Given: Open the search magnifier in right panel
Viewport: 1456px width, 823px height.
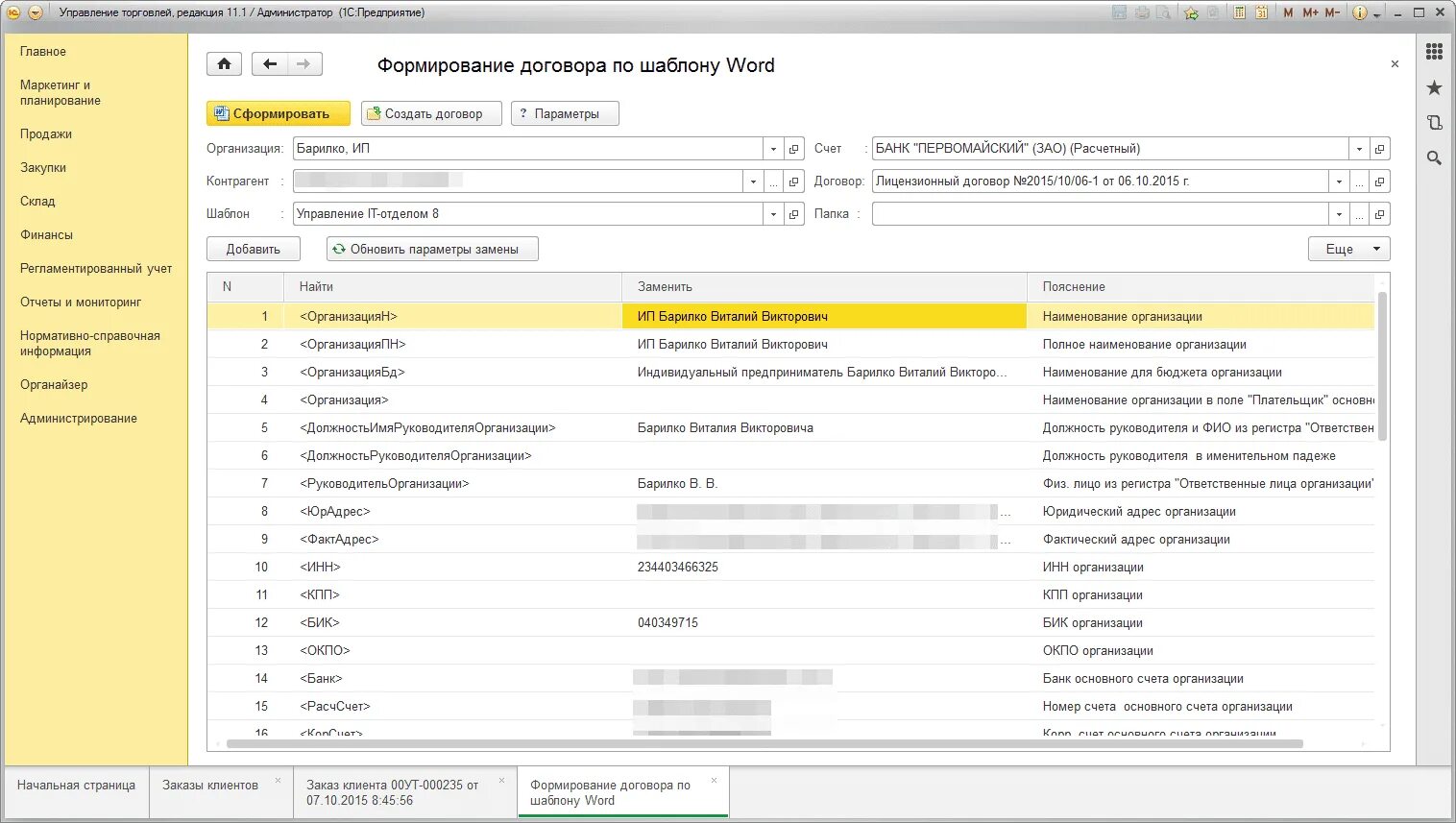Looking at the screenshot, I should (1434, 157).
